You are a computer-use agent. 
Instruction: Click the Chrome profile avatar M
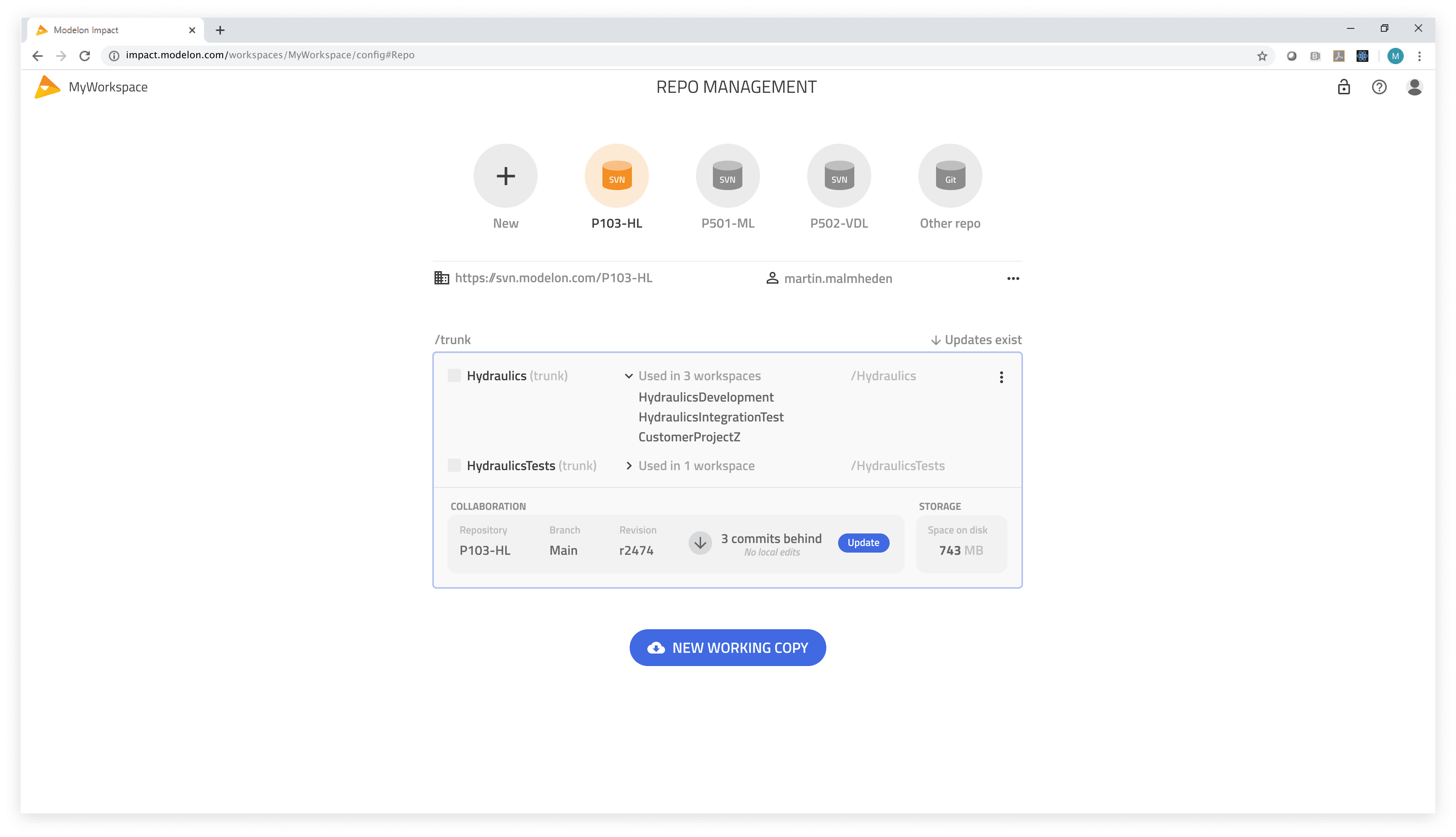click(1395, 56)
